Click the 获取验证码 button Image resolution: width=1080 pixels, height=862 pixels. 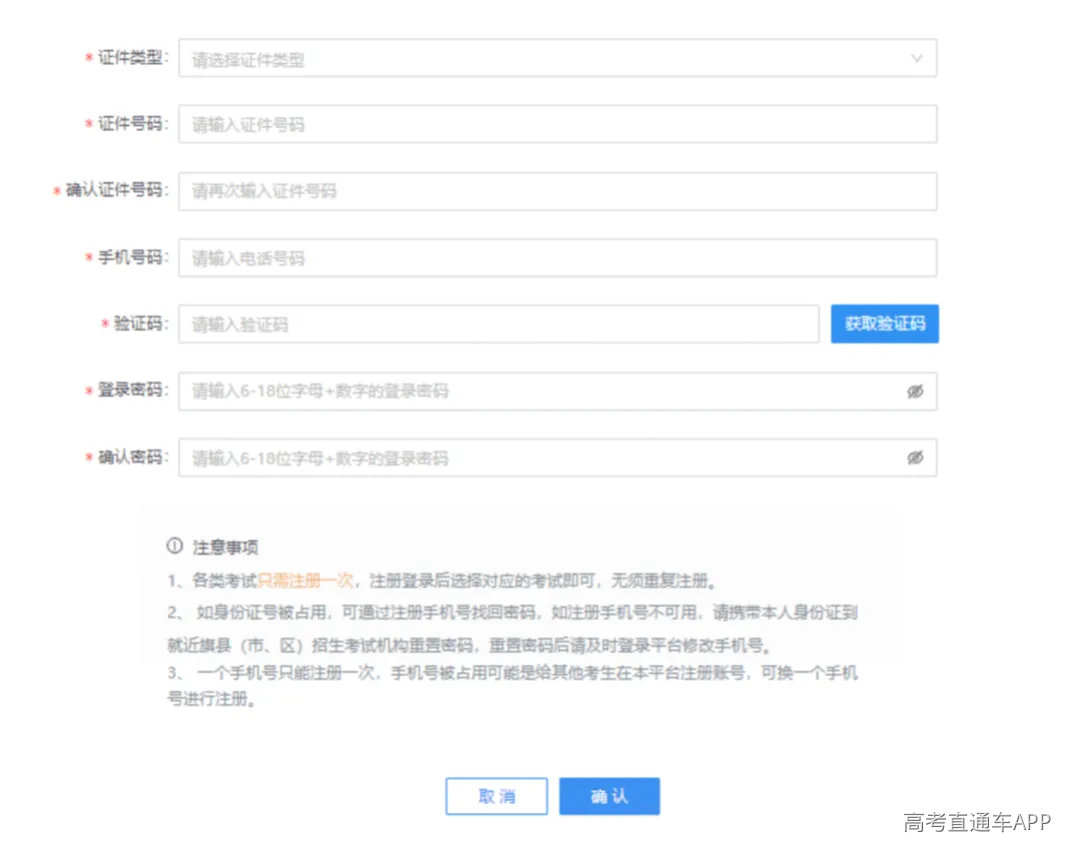tap(884, 323)
